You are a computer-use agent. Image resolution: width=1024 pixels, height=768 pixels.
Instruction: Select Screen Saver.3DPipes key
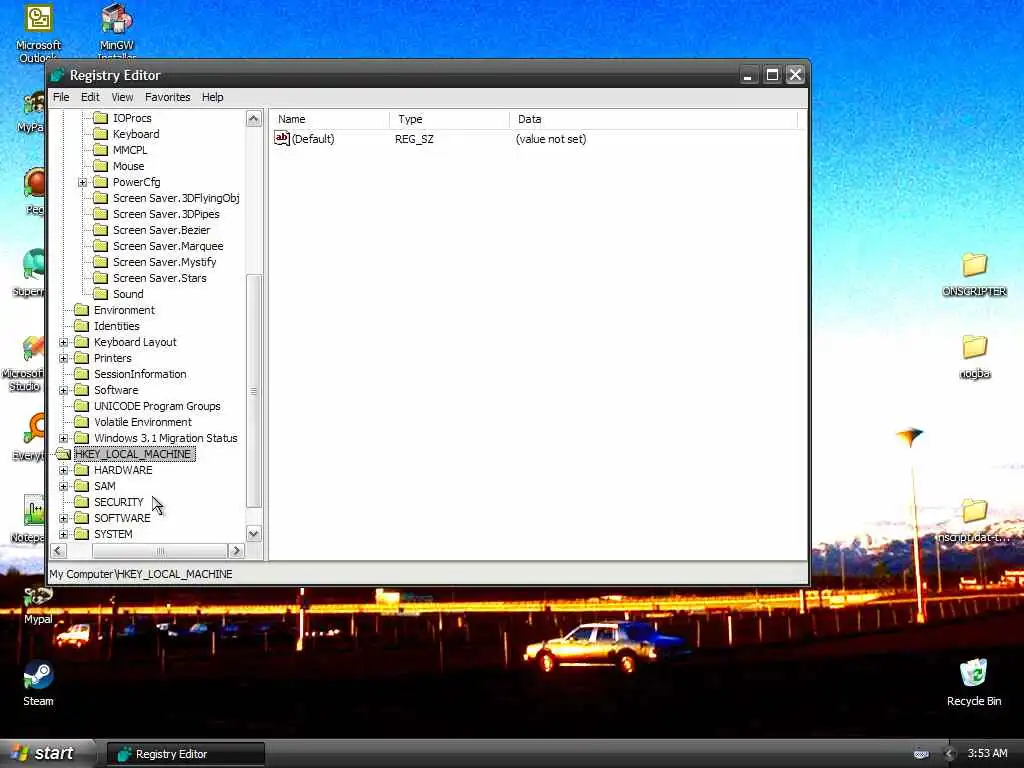click(x=166, y=214)
